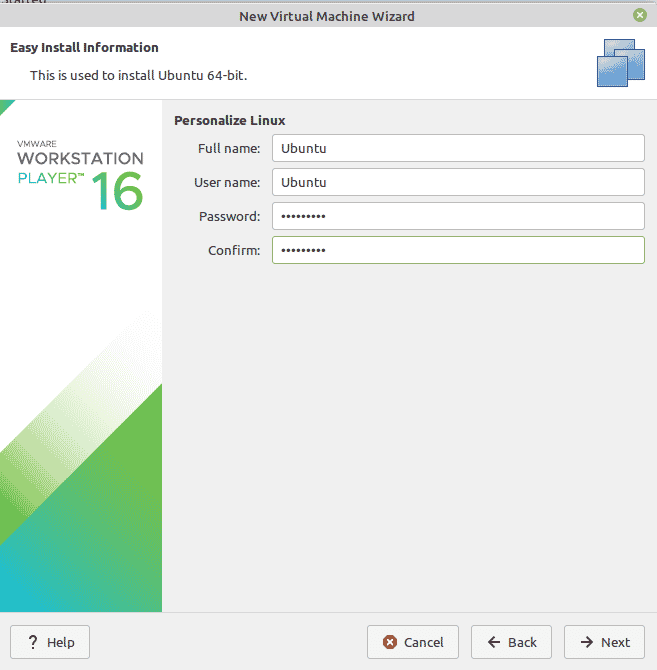
Task: Cancel the New Virtual Machine Wizard
Action: (x=413, y=642)
